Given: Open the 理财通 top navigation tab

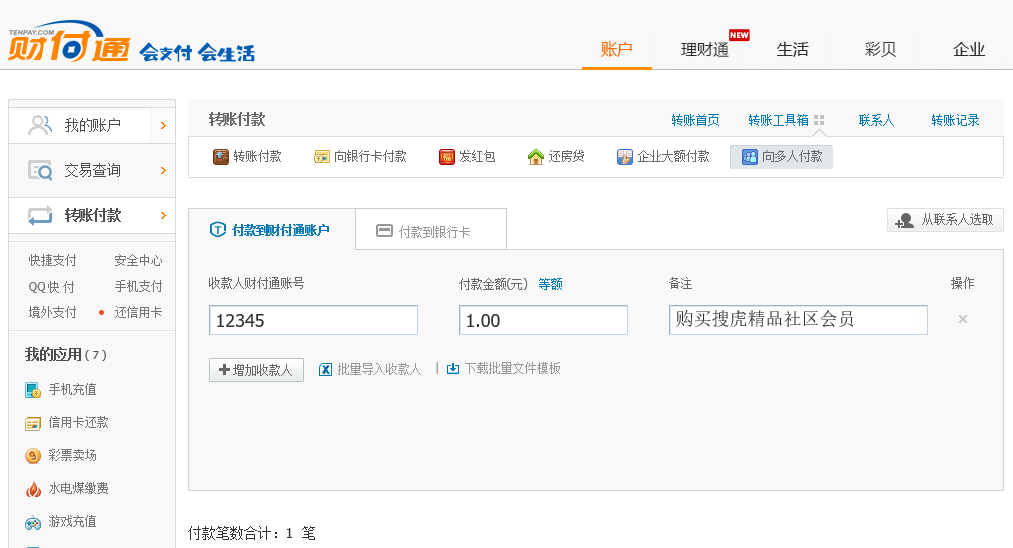Looking at the screenshot, I should click(705, 50).
